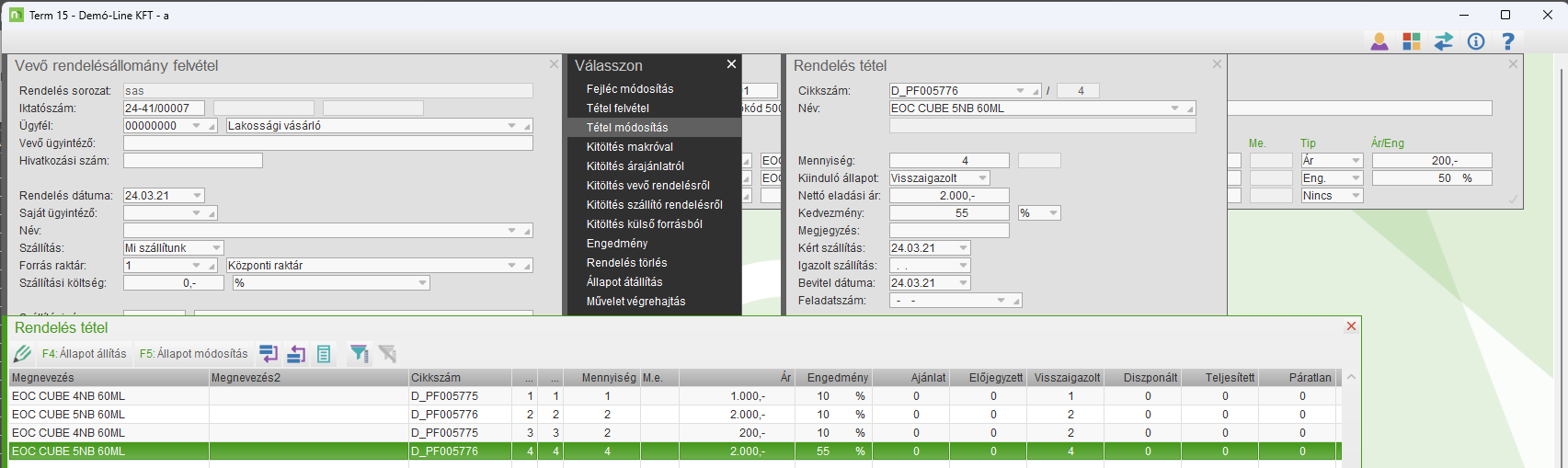1568x468 pixels.
Task: Click the blue filter funnel icon
Action: [x=360, y=354]
